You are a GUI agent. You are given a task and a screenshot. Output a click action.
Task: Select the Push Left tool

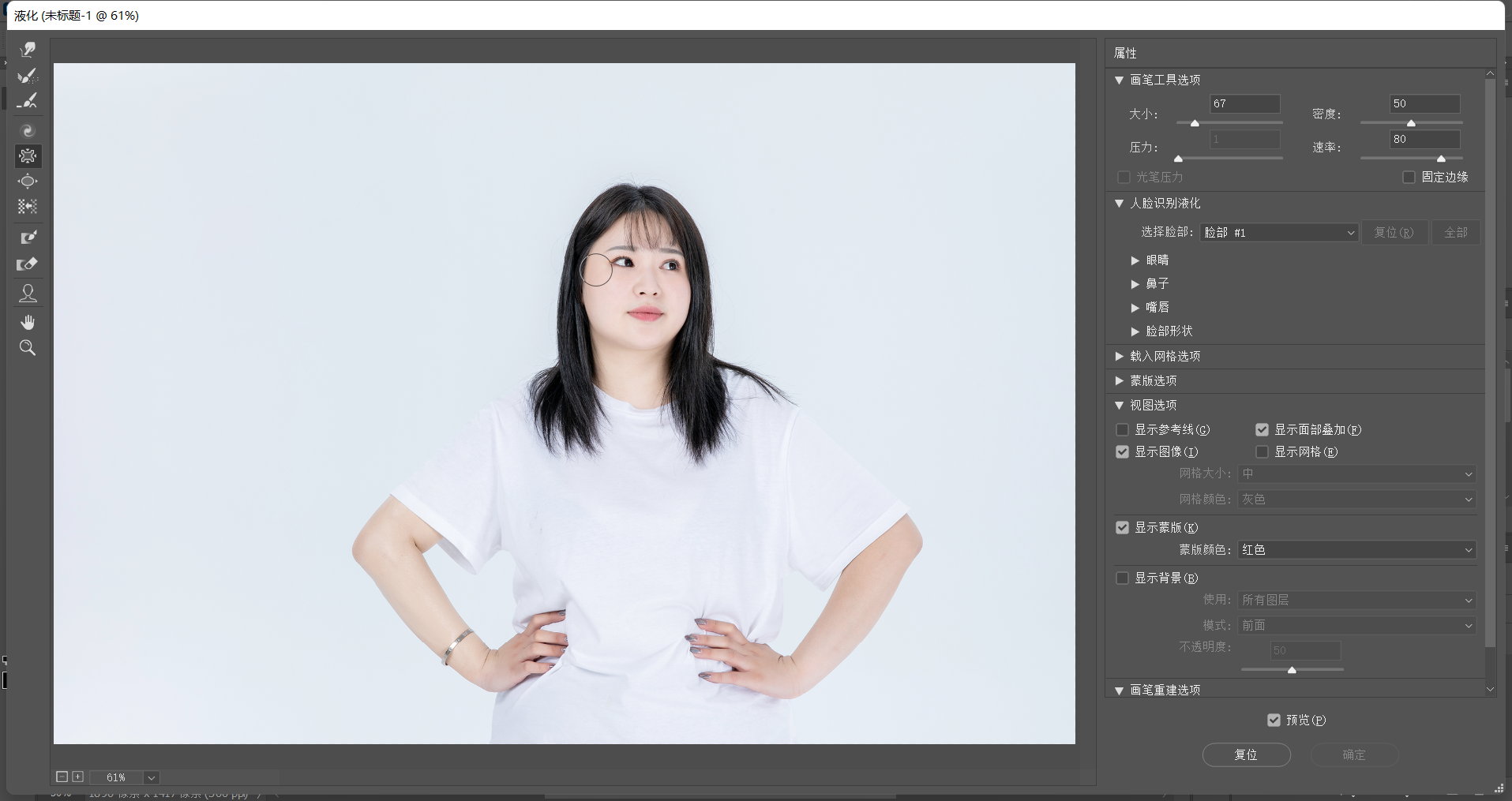pyautogui.click(x=28, y=206)
